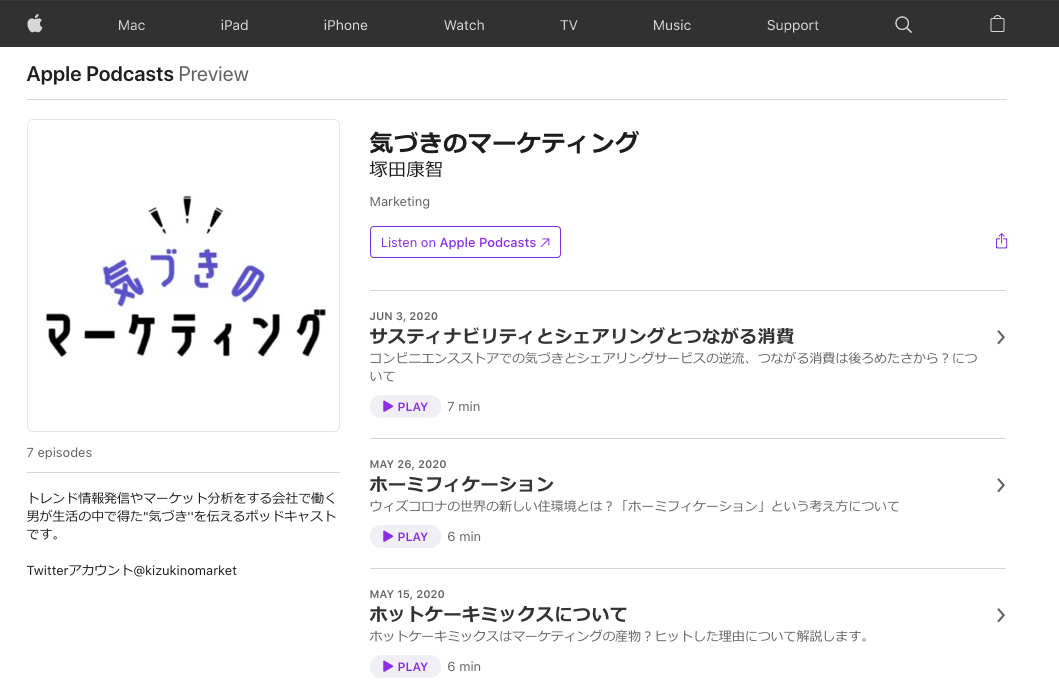
Task: Click the JUN 3, 2020 date
Action: (403, 316)
